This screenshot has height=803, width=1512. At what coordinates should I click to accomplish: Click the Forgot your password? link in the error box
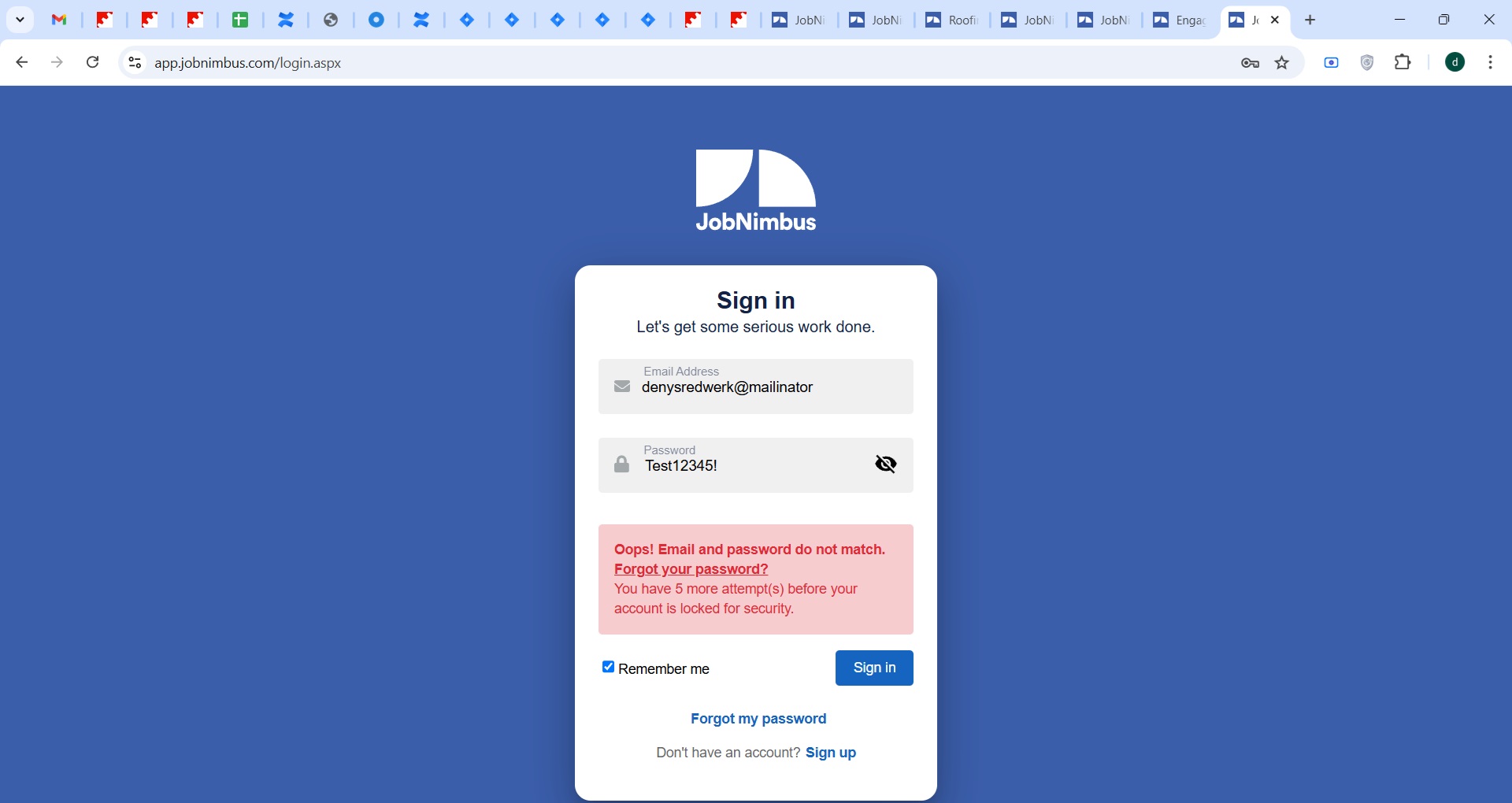tap(691, 569)
